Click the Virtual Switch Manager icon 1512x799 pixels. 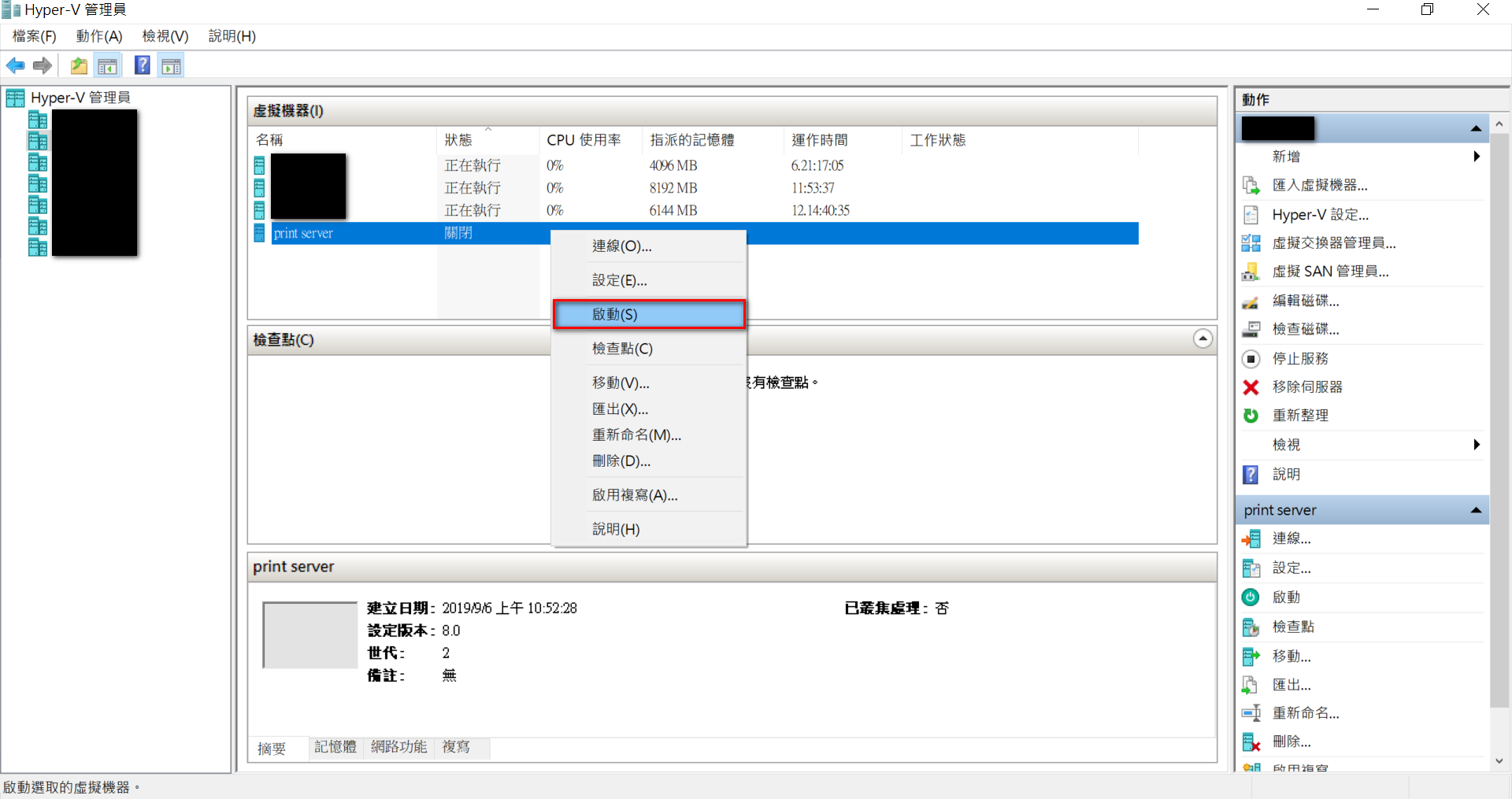click(1251, 243)
